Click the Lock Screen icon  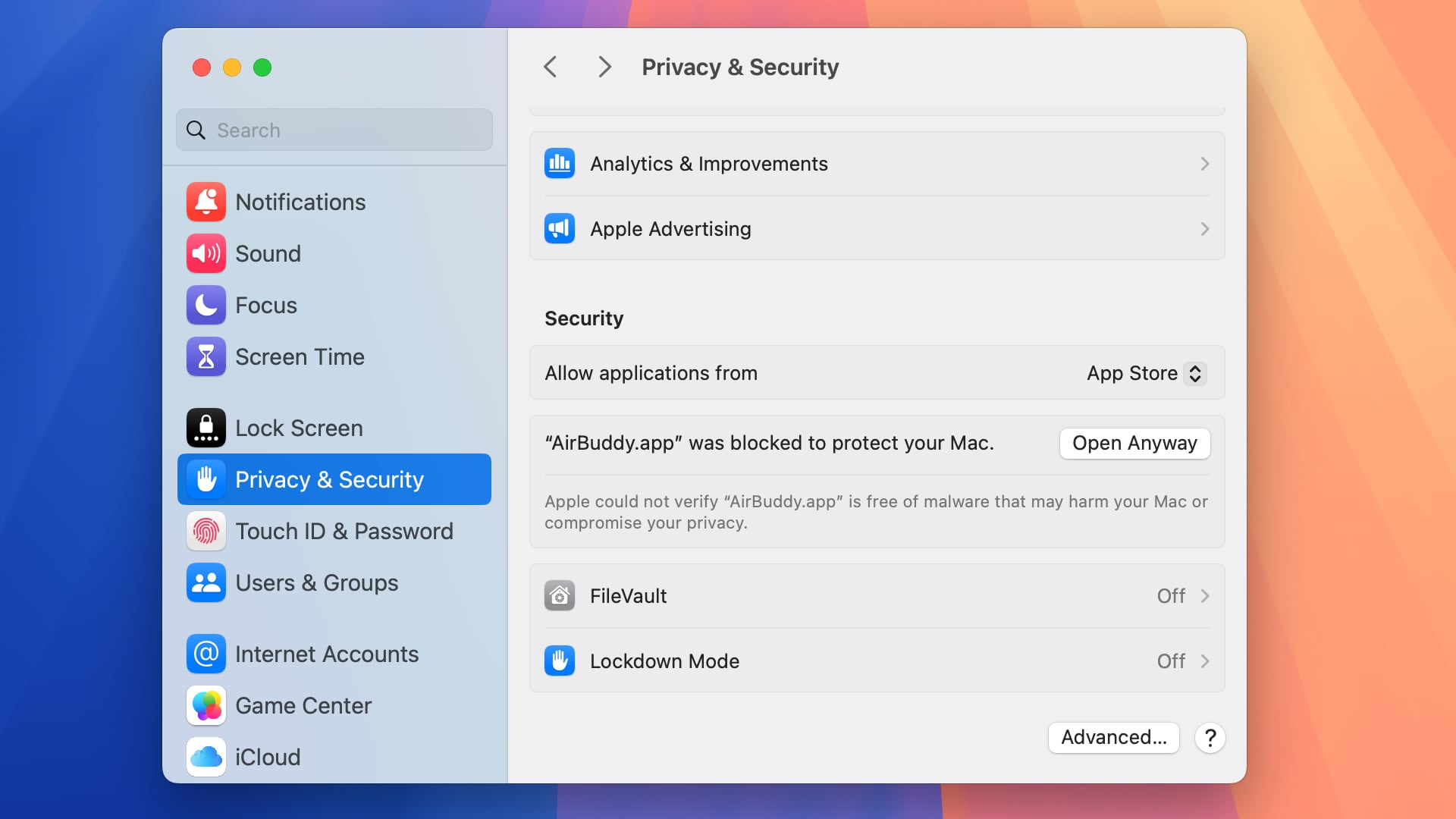tap(206, 428)
